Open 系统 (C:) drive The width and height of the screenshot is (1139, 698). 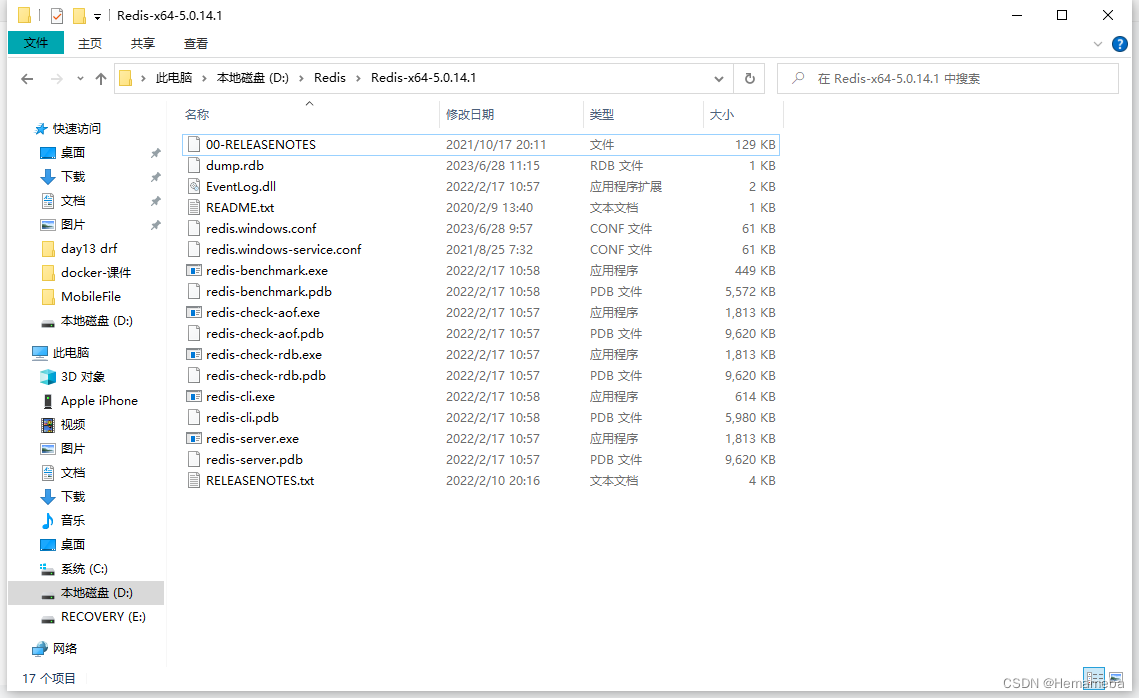84,569
